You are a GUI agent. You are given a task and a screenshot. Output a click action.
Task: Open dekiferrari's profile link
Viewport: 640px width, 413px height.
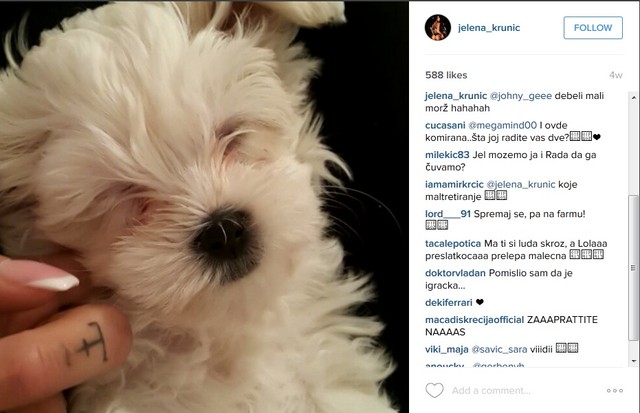click(x=449, y=302)
